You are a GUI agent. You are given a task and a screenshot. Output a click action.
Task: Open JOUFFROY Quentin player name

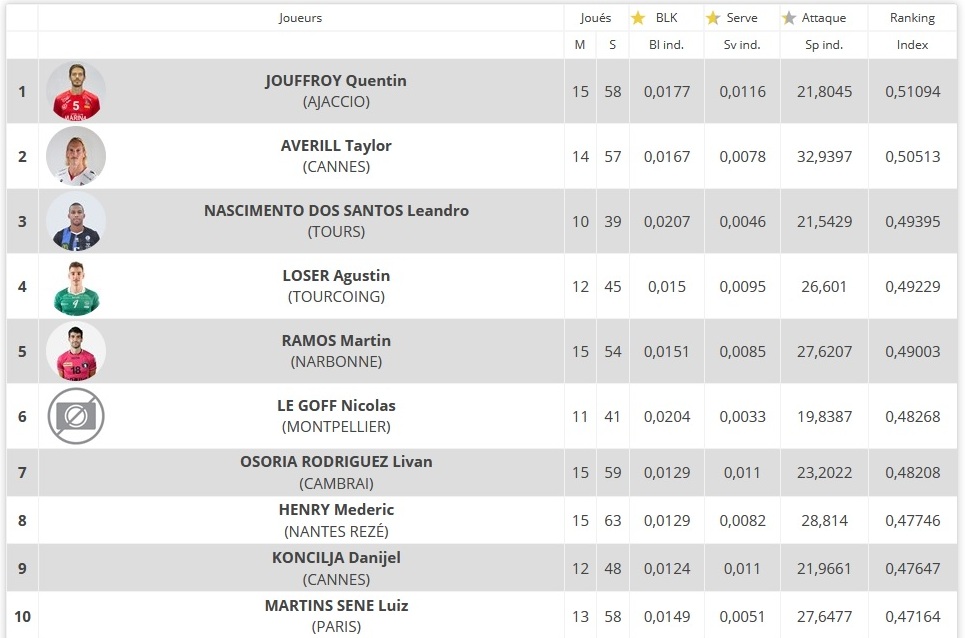[x=336, y=81]
